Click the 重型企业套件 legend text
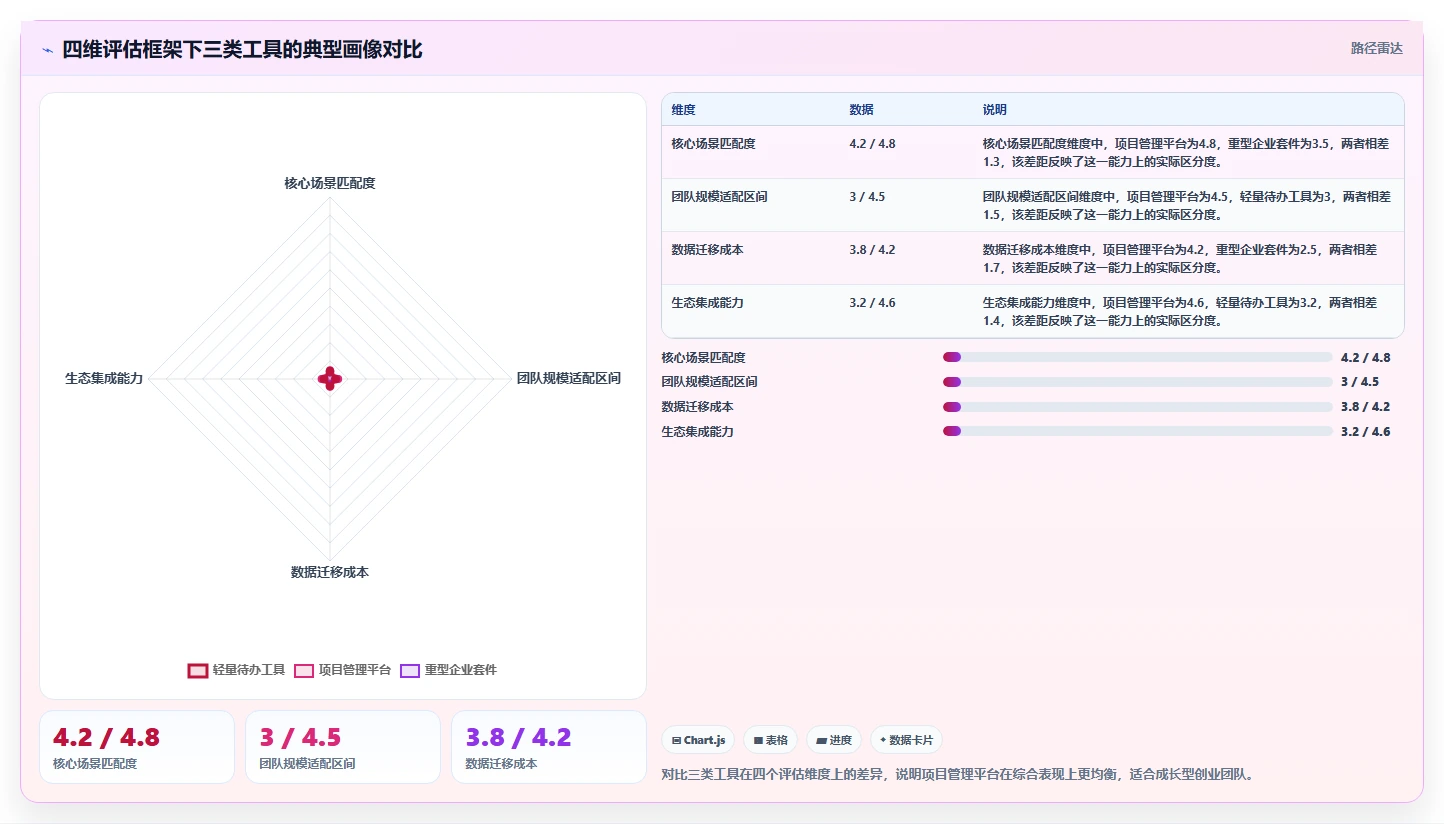Screen dimensions: 1444x824 461,670
